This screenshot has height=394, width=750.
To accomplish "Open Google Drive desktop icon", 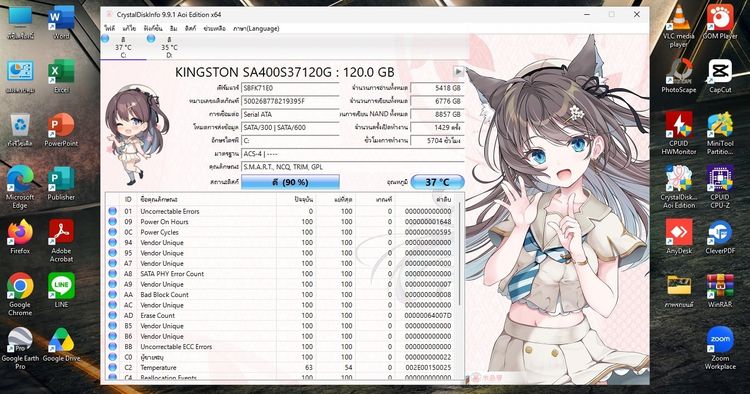I will pos(61,345).
